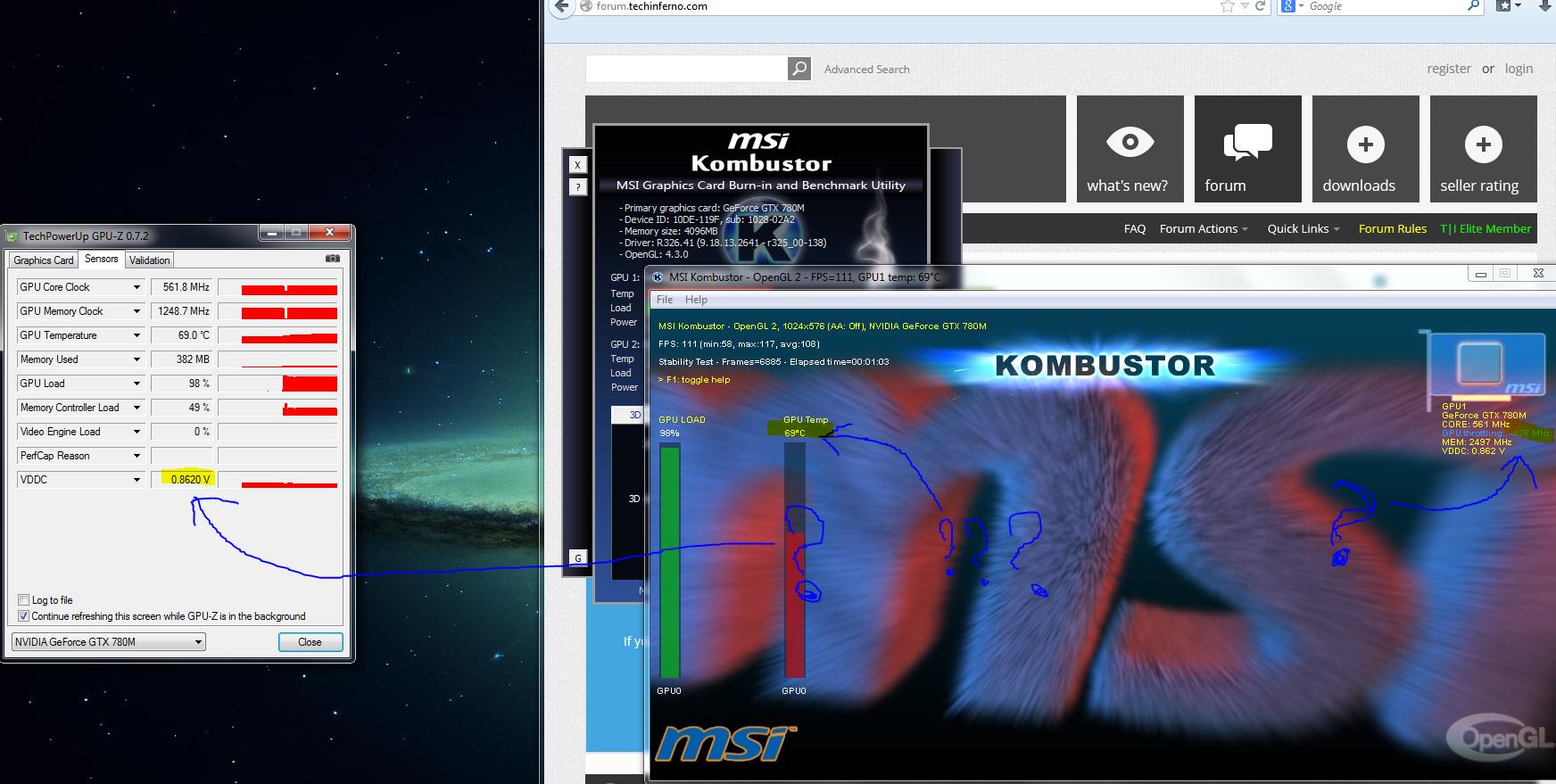Click the 1248.7 MHz memory clock value

[x=182, y=311]
